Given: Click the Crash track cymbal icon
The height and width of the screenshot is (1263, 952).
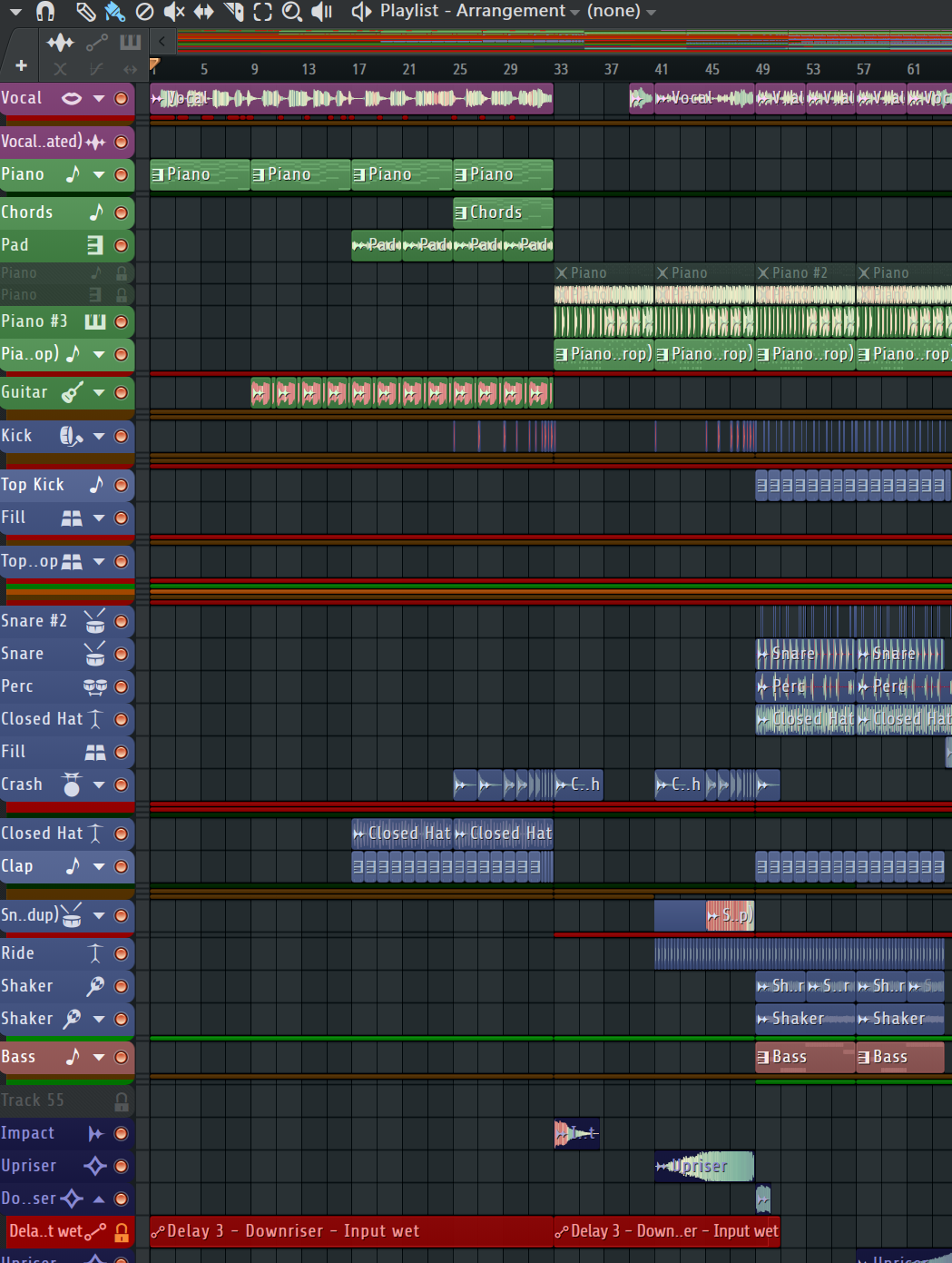Looking at the screenshot, I should click(x=72, y=784).
